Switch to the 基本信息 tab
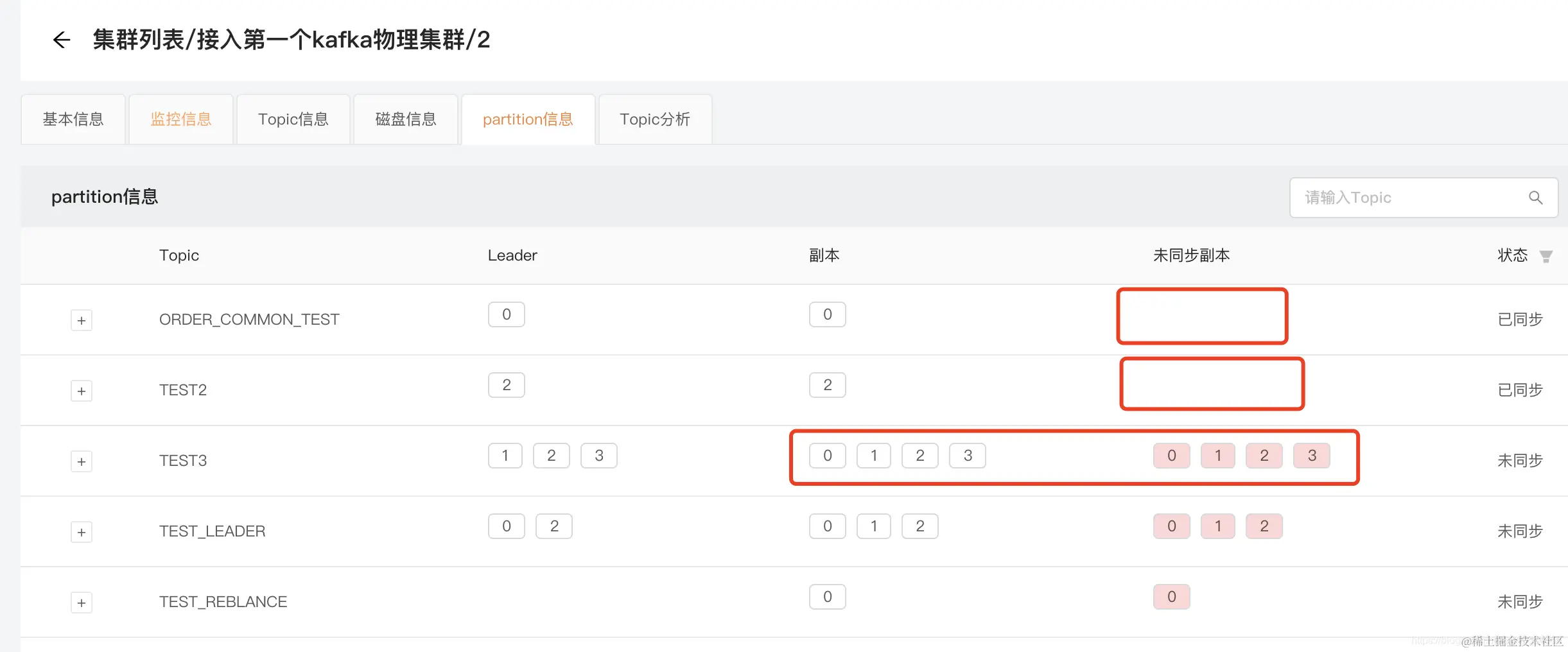The image size is (1568, 652). [x=73, y=119]
